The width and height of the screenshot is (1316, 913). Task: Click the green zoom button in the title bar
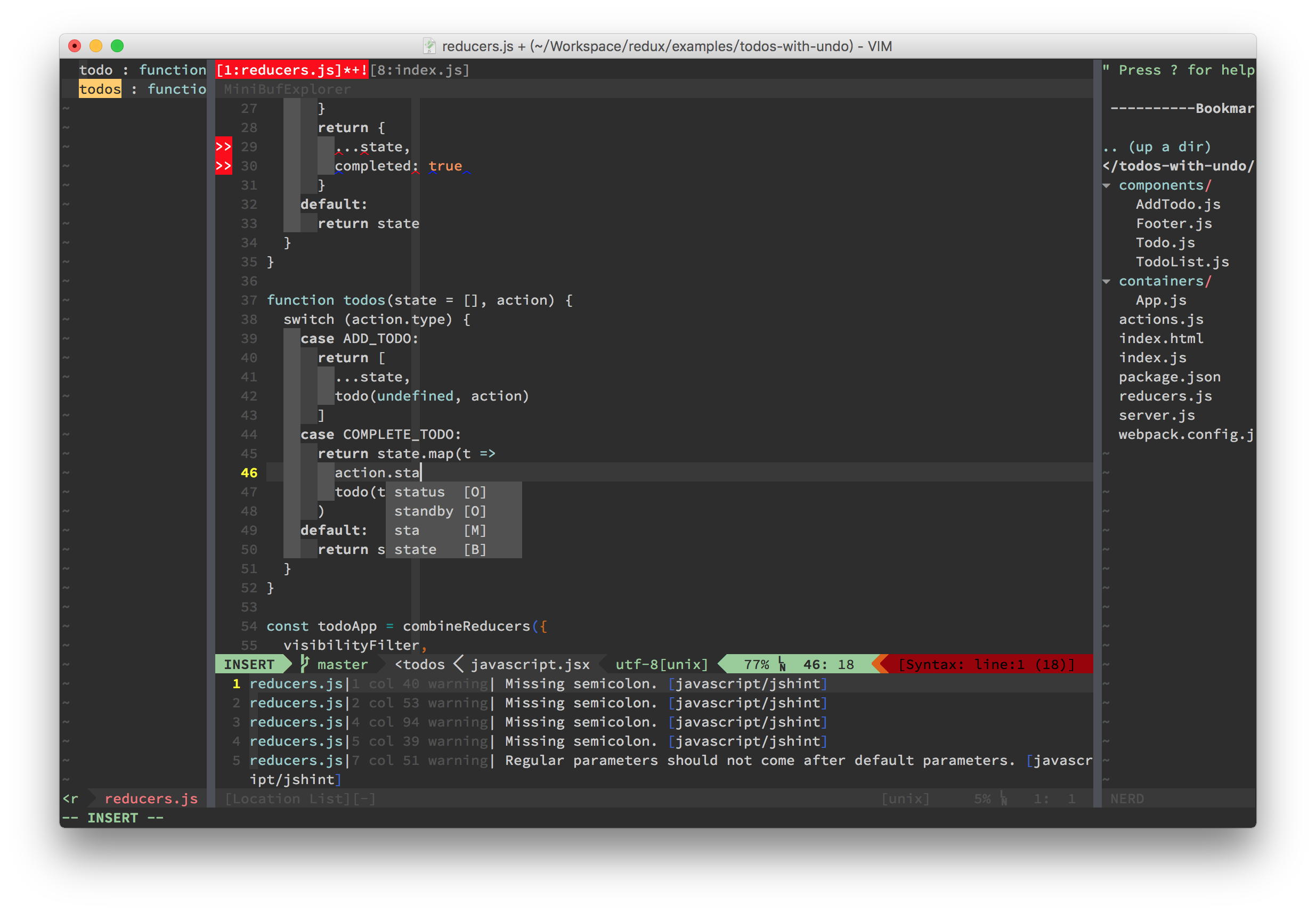(117, 46)
